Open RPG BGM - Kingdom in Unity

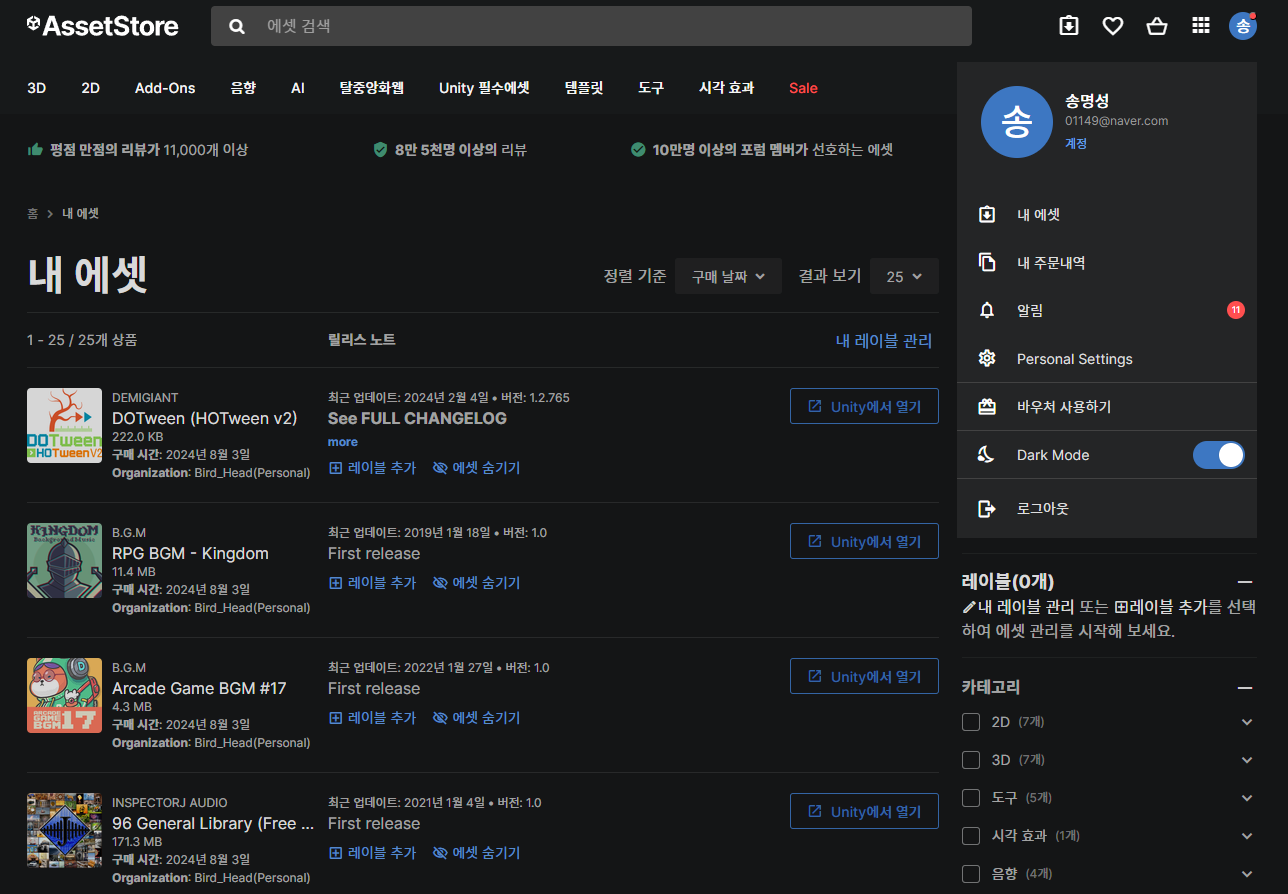864,542
